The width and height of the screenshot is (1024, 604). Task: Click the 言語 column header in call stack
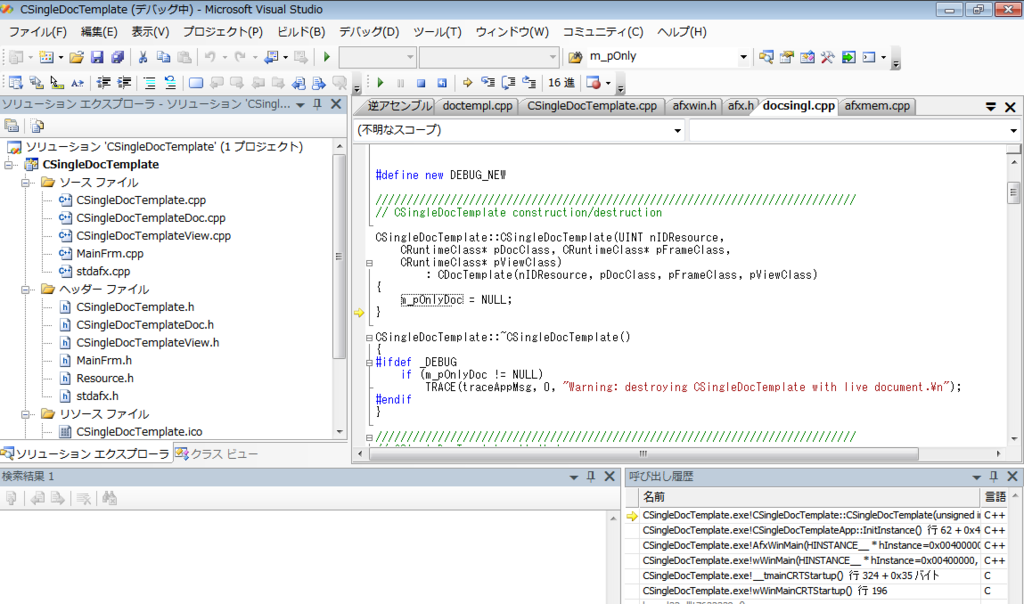[x=995, y=497]
